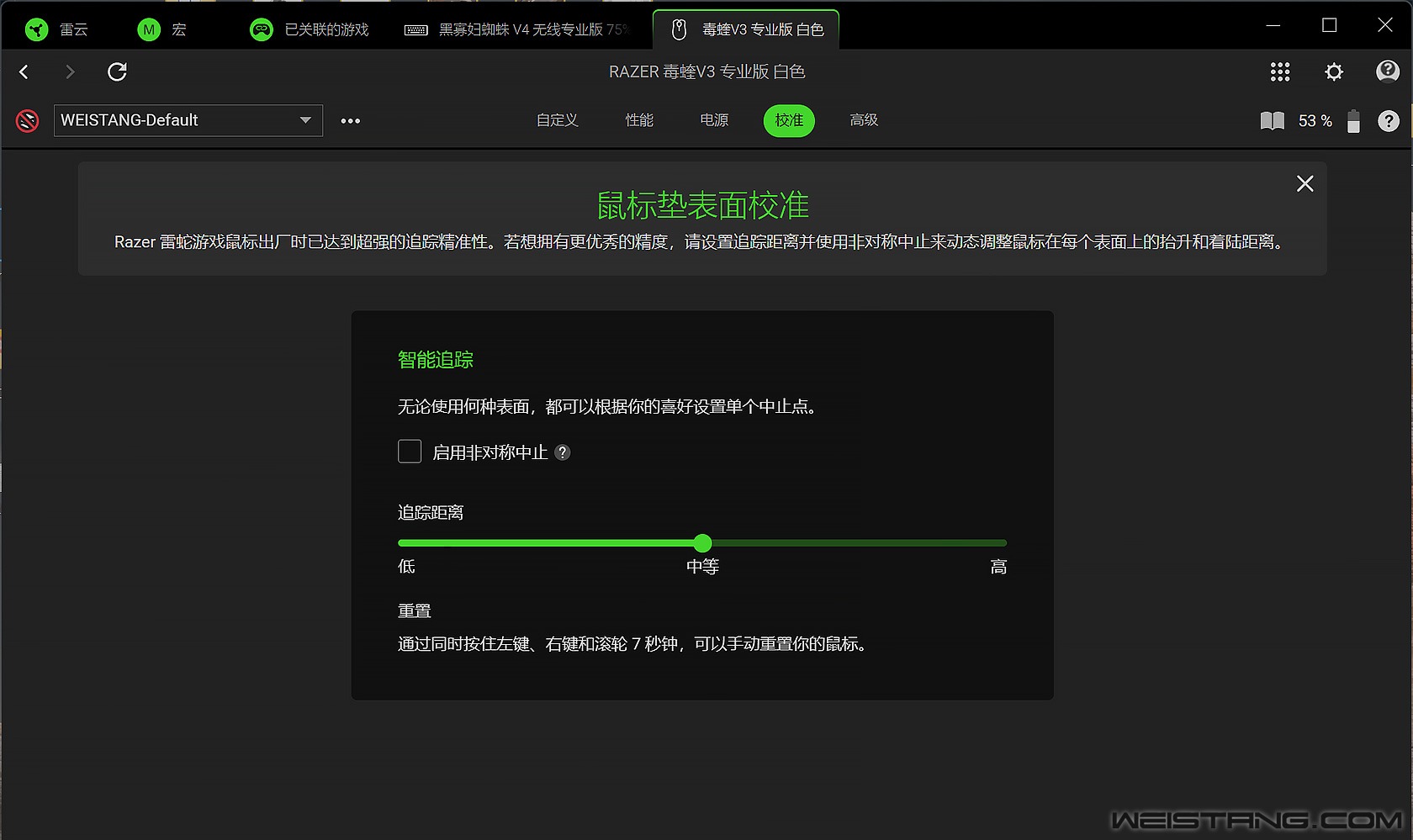Enable the 启用非对称中止 checkbox
Image resolution: width=1413 pixels, height=840 pixels.
(x=410, y=452)
